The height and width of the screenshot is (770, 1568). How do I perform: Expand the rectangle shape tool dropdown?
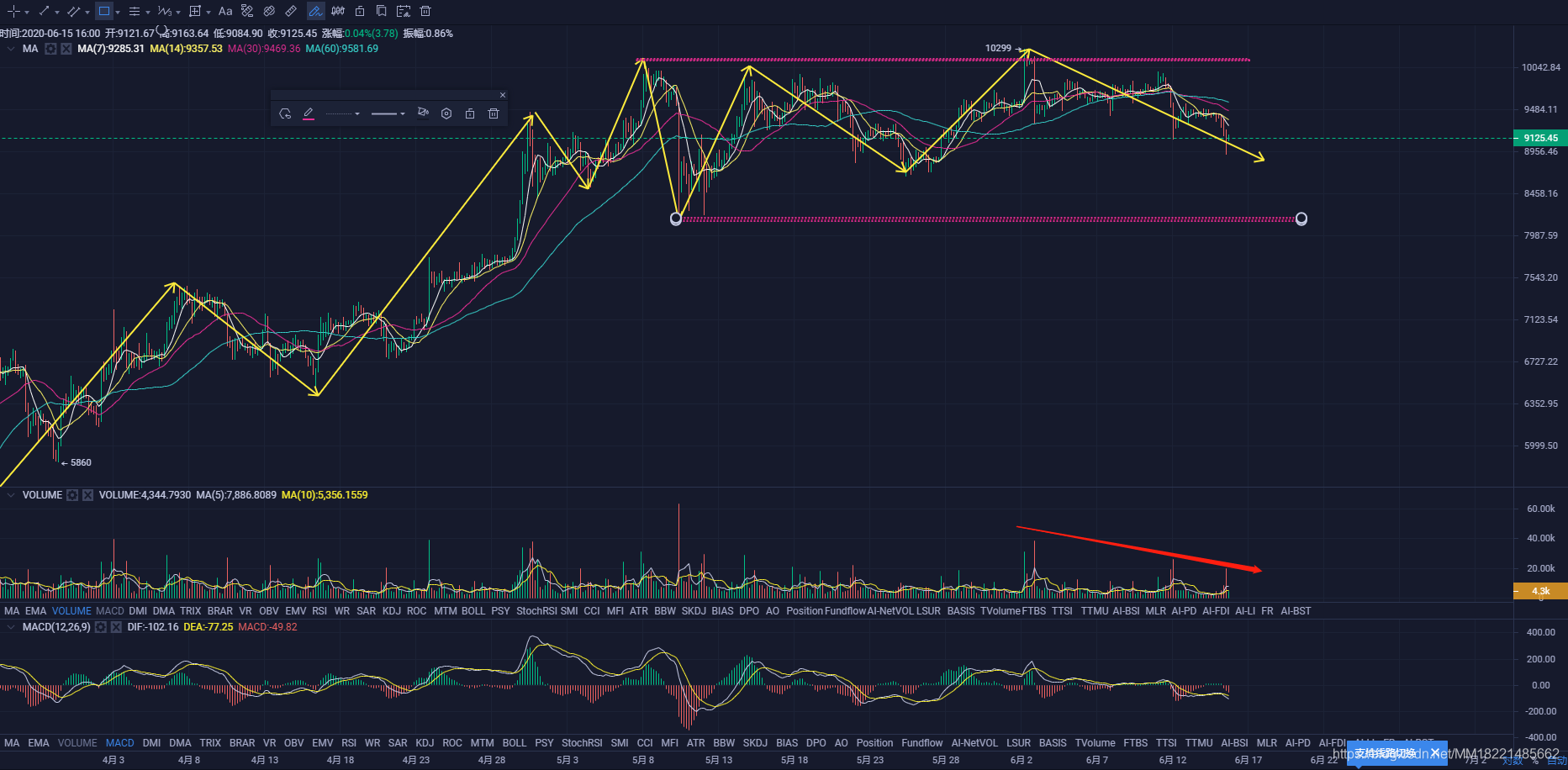click(118, 13)
